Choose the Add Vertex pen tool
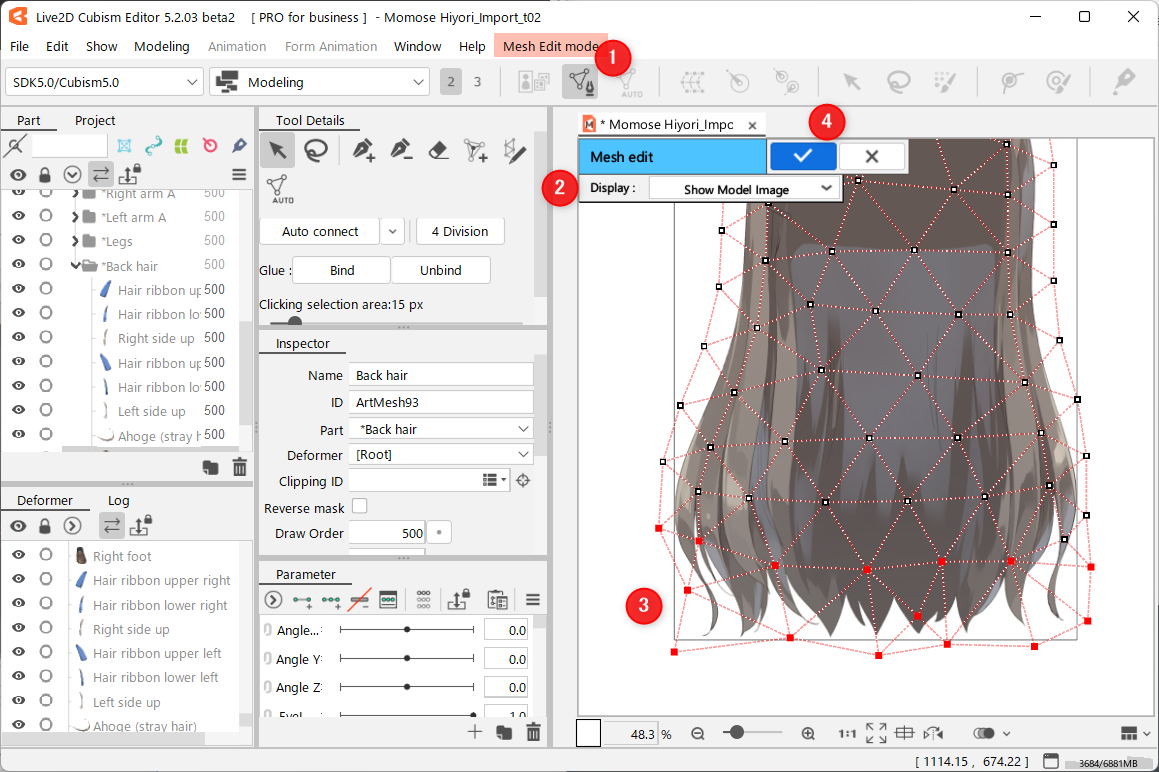Screen dimensions: 1159x772 pos(364,150)
